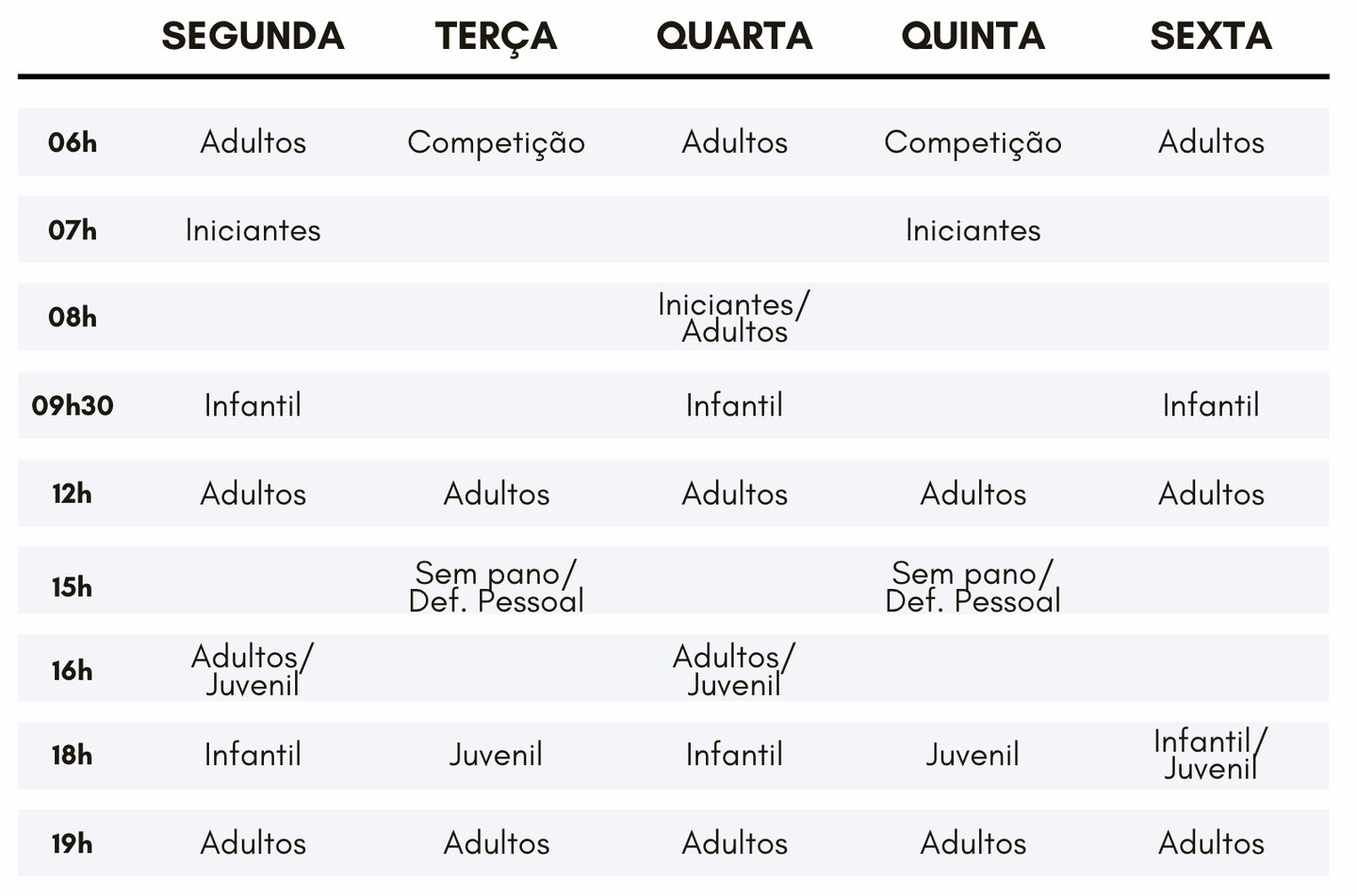Select Infantil class on Sexta at 09h30
Viewport: 1357px width, 896px height.
click(1211, 405)
